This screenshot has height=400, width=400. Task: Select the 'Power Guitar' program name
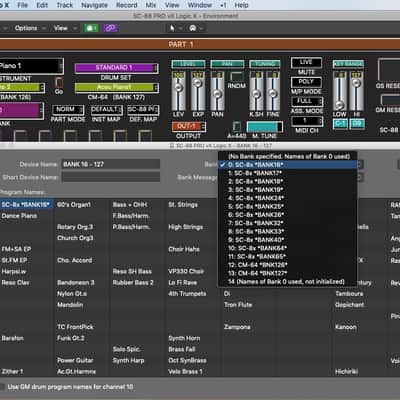tap(75, 360)
